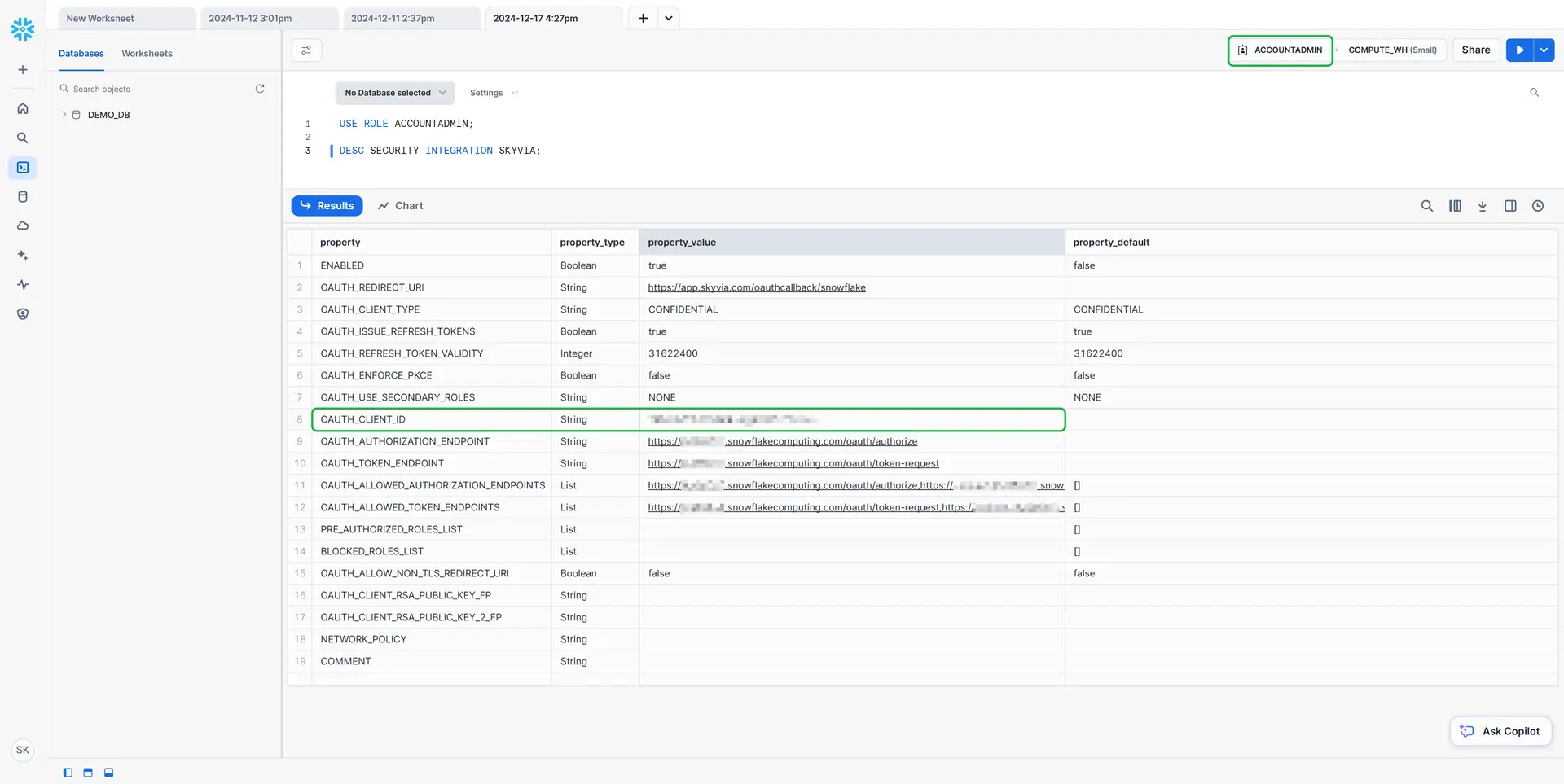Open the run options dropdown arrow
This screenshot has width=1564, height=784.
pyautogui.click(x=1544, y=50)
